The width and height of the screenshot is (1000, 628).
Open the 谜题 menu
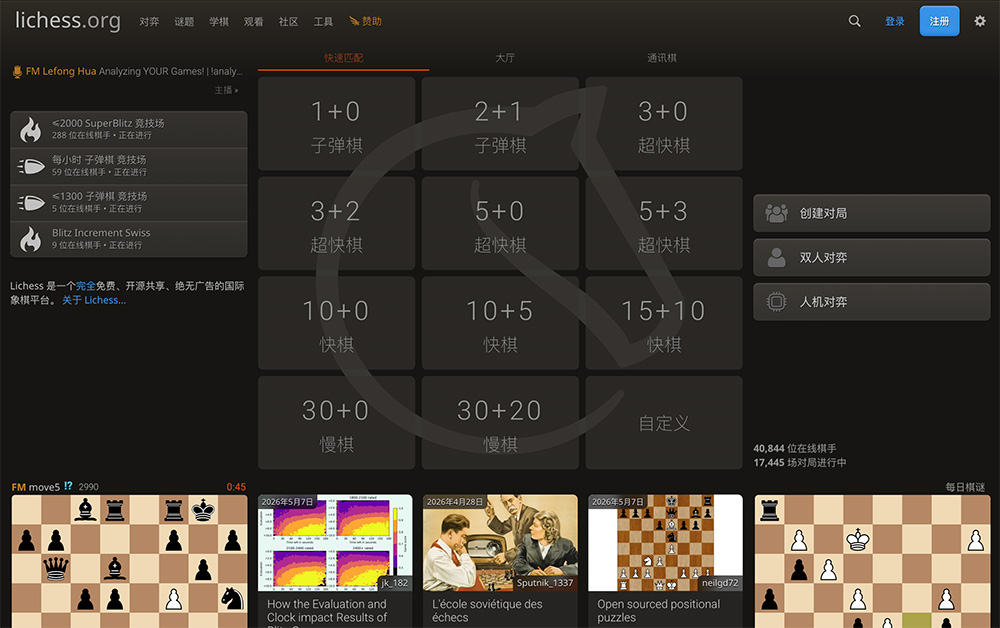(x=184, y=22)
